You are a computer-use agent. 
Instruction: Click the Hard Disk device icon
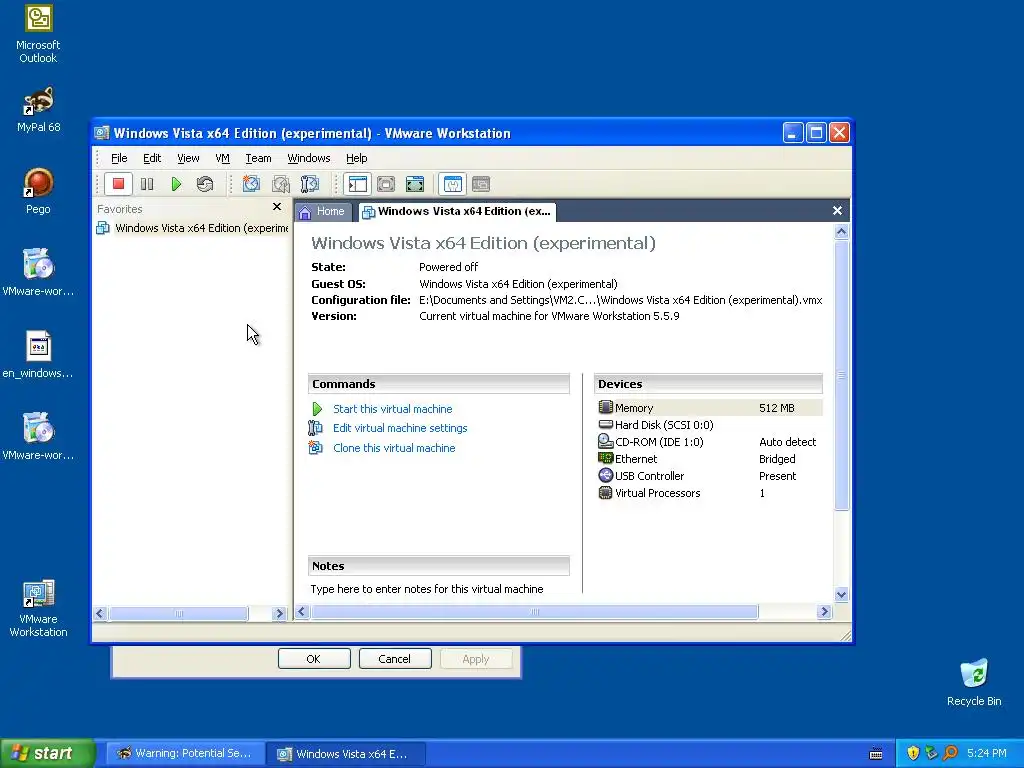tap(605, 424)
